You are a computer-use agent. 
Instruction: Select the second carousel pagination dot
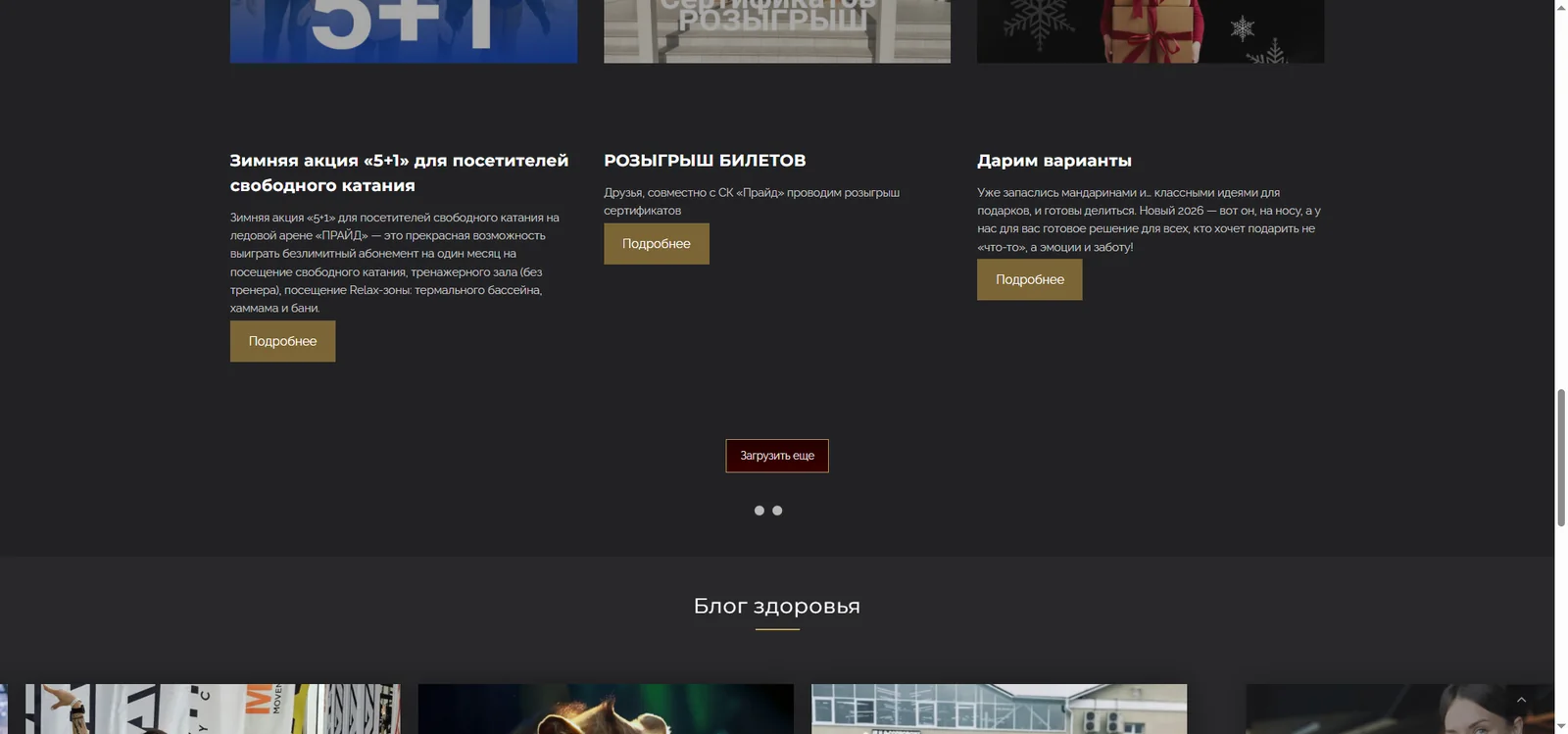(777, 511)
